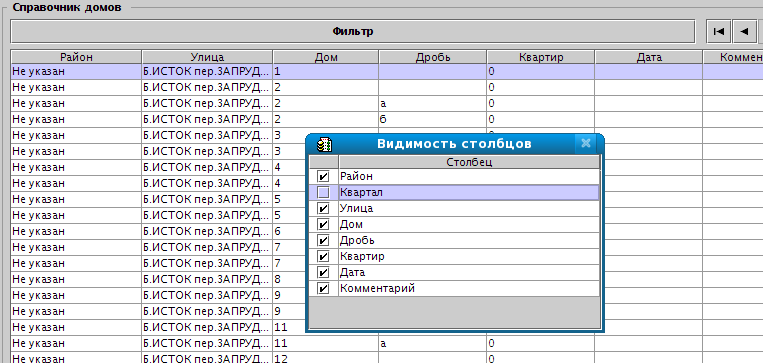Click Не указан in house 6 row
The height and width of the screenshot is (363, 763).
[x=76, y=231]
